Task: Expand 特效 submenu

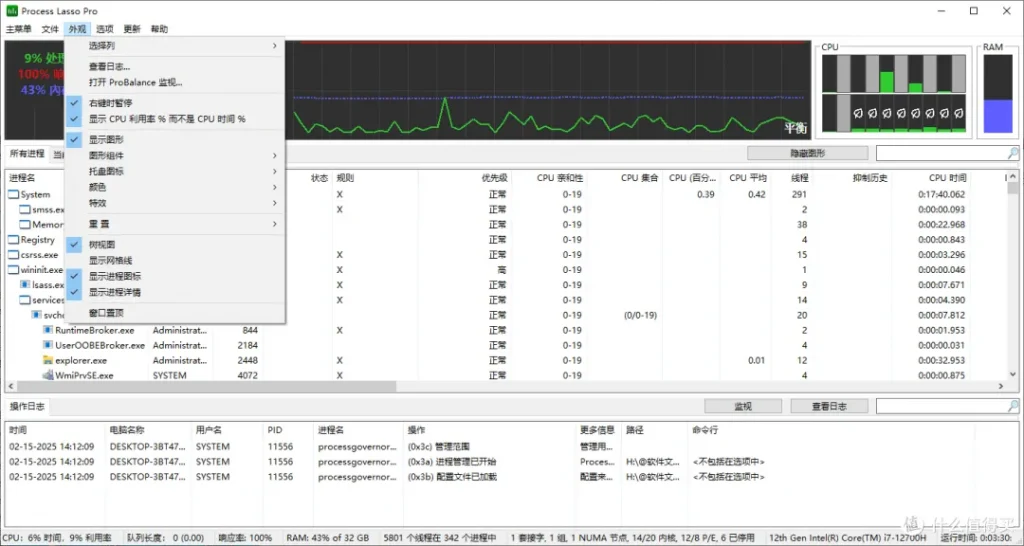Action: pyautogui.click(x=174, y=203)
